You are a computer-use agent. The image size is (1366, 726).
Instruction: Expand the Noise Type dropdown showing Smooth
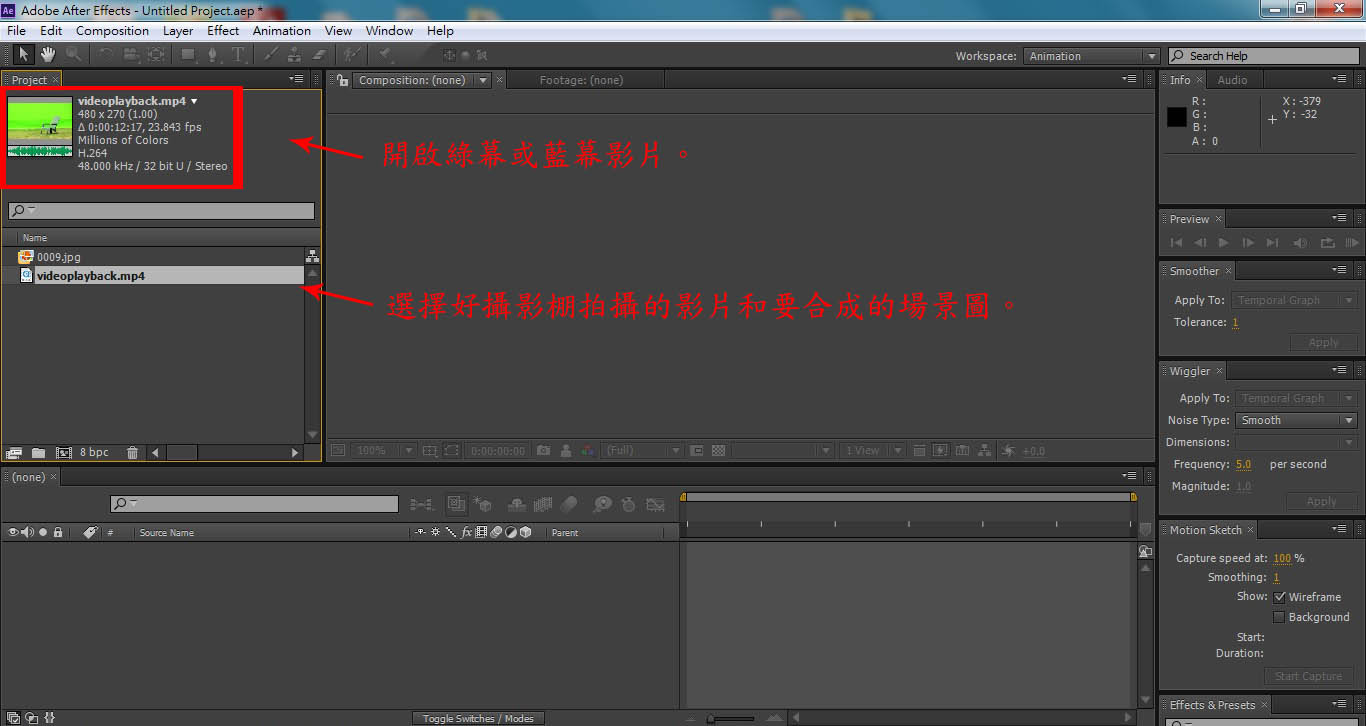tap(1295, 420)
